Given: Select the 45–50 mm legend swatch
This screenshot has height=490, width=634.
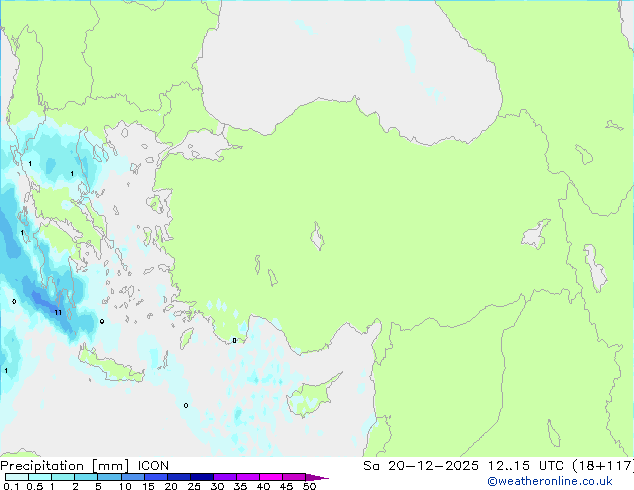Looking at the screenshot, I should click(x=294, y=477).
